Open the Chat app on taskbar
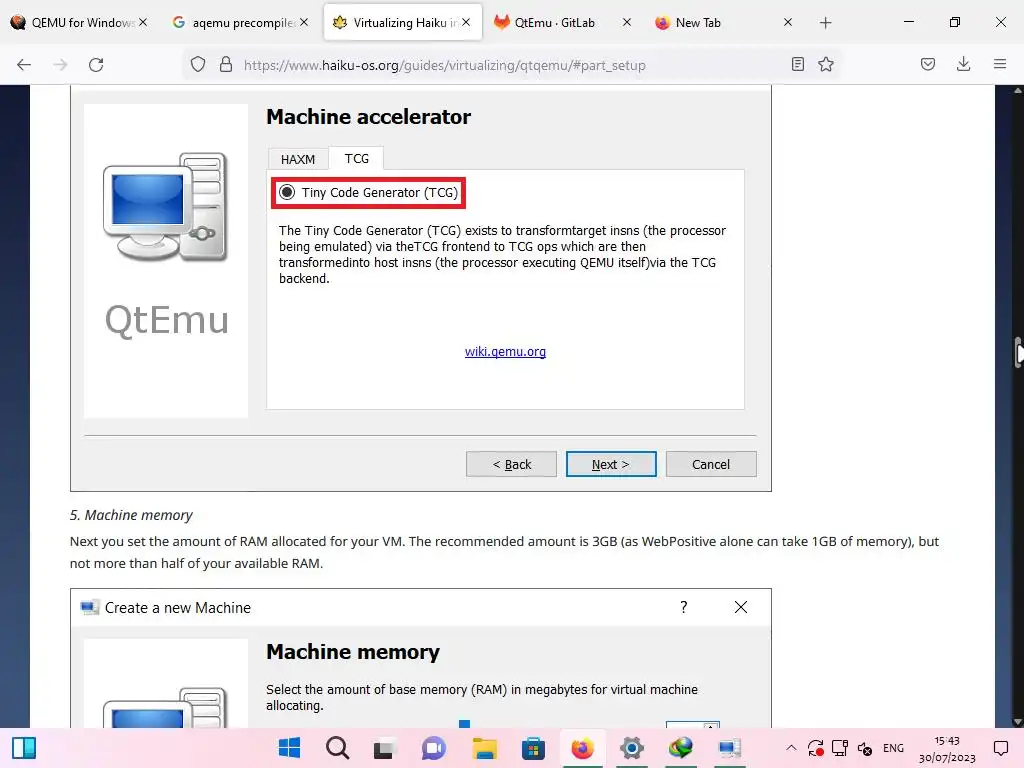Viewport: 1024px width, 768px height. click(x=434, y=748)
